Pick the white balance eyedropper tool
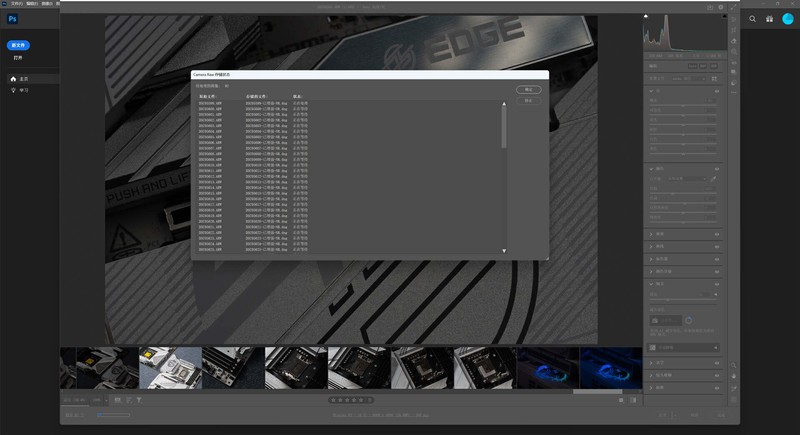Image resolution: width=800 pixels, height=435 pixels. (713, 179)
